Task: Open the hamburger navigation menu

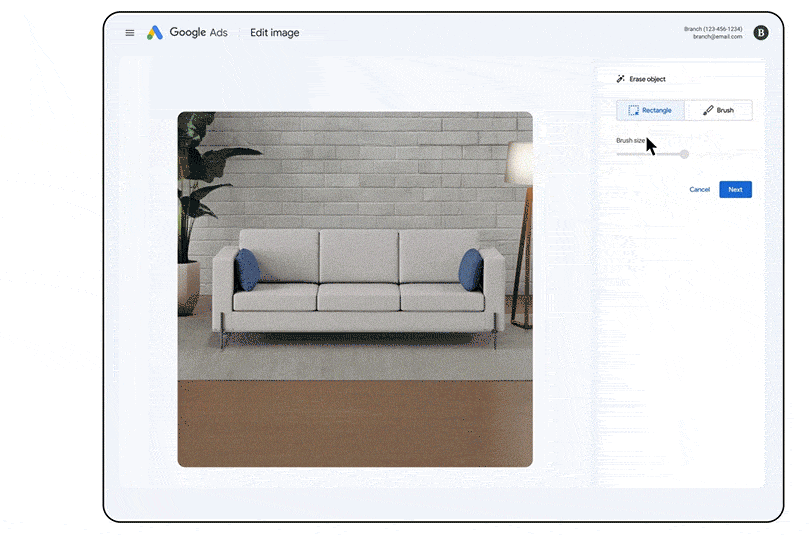Action: click(130, 33)
